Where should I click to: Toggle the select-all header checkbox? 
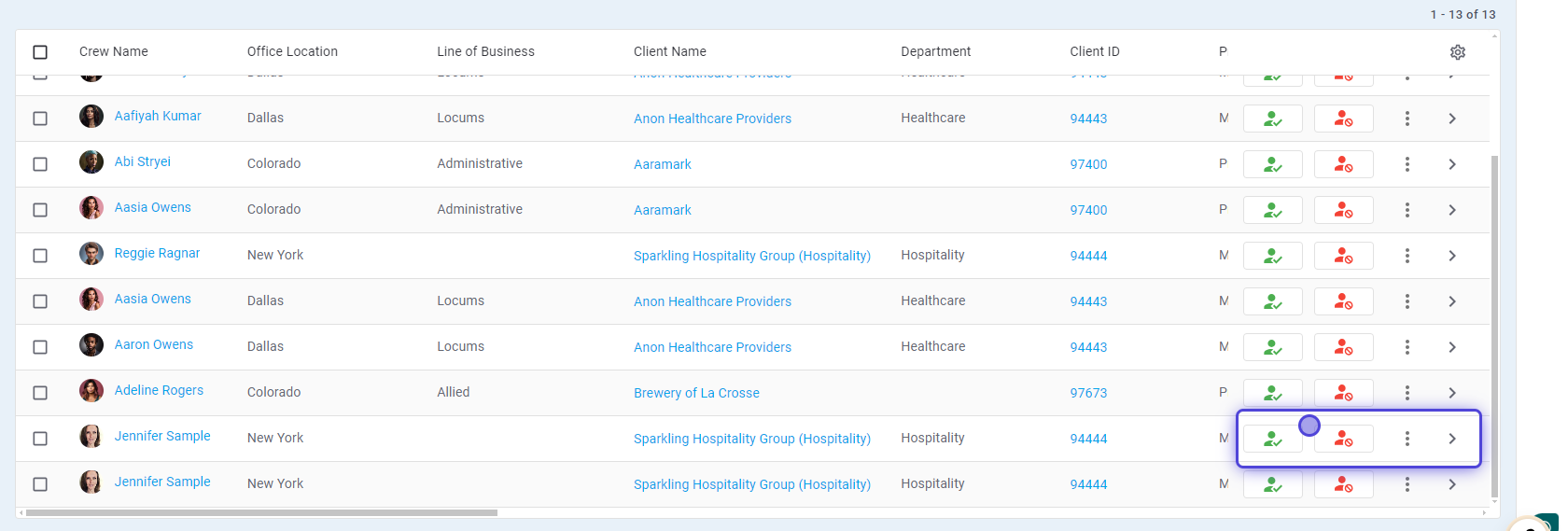click(40, 52)
